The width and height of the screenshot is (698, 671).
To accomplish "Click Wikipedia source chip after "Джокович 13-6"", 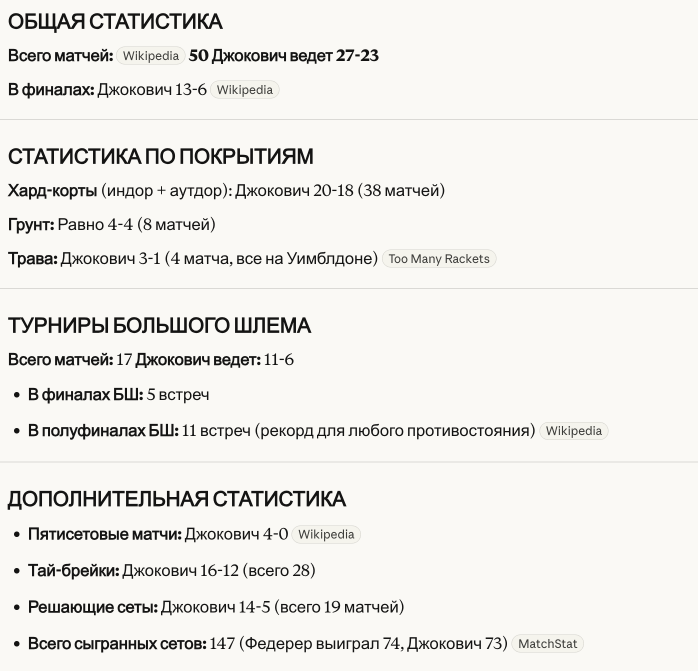I will pos(244,90).
